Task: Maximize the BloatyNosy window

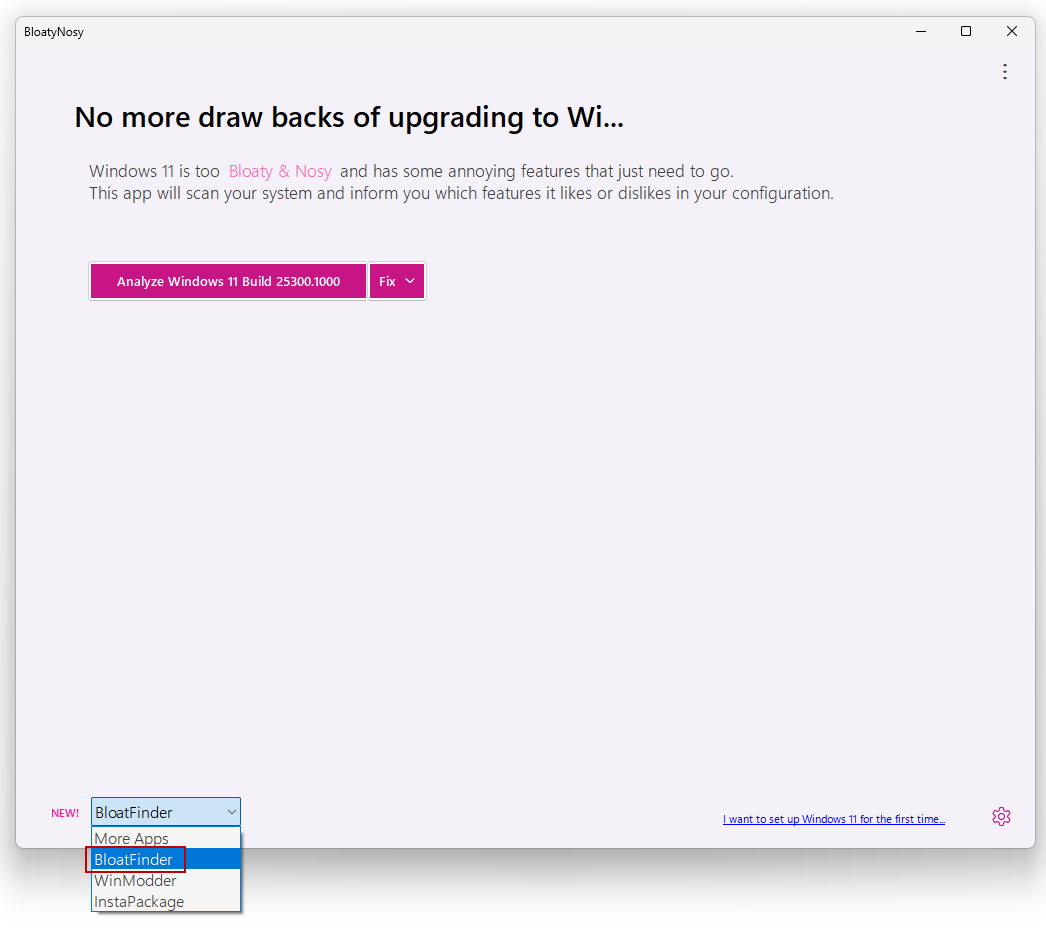Action: click(965, 31)
